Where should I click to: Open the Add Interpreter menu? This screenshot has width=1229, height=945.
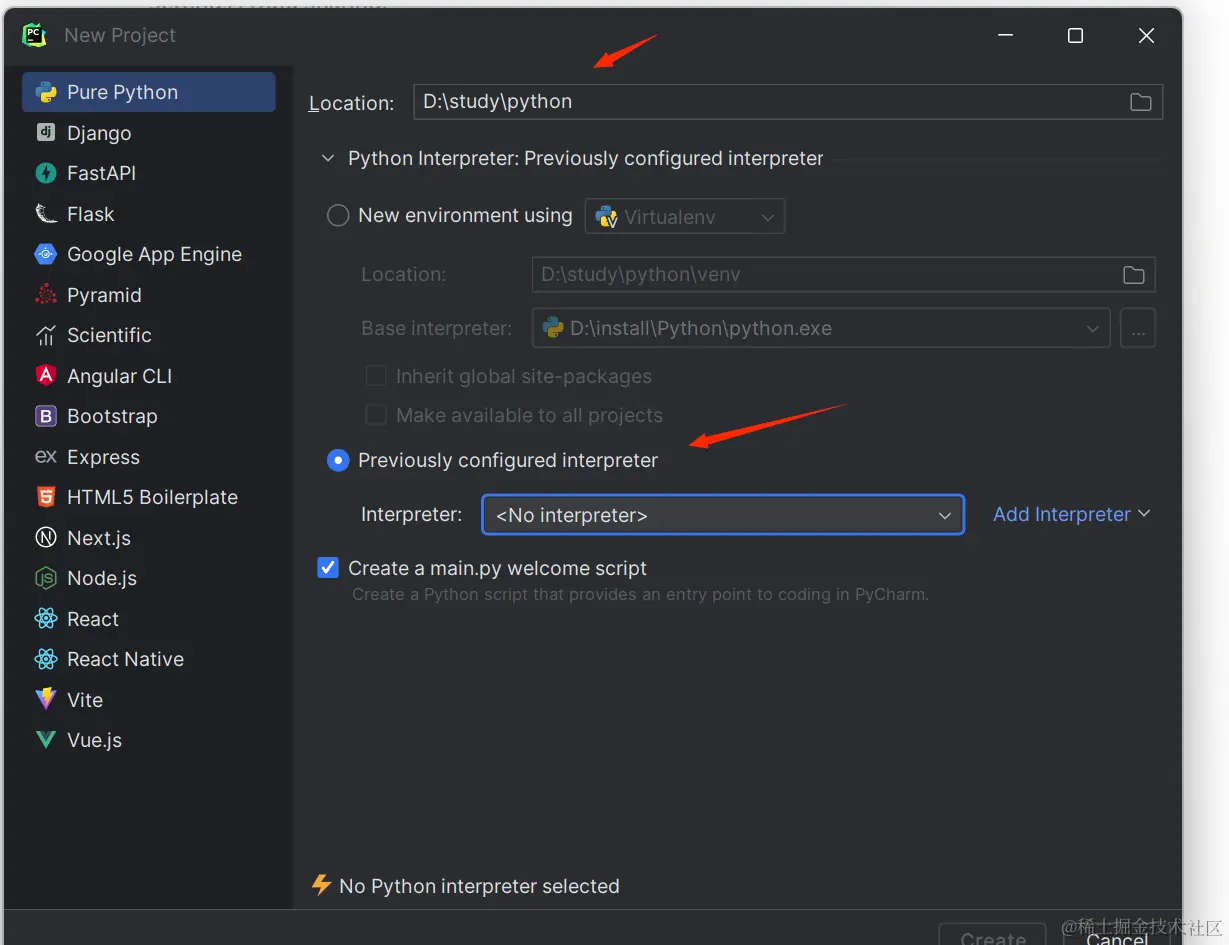click(x=1071, y=514)
